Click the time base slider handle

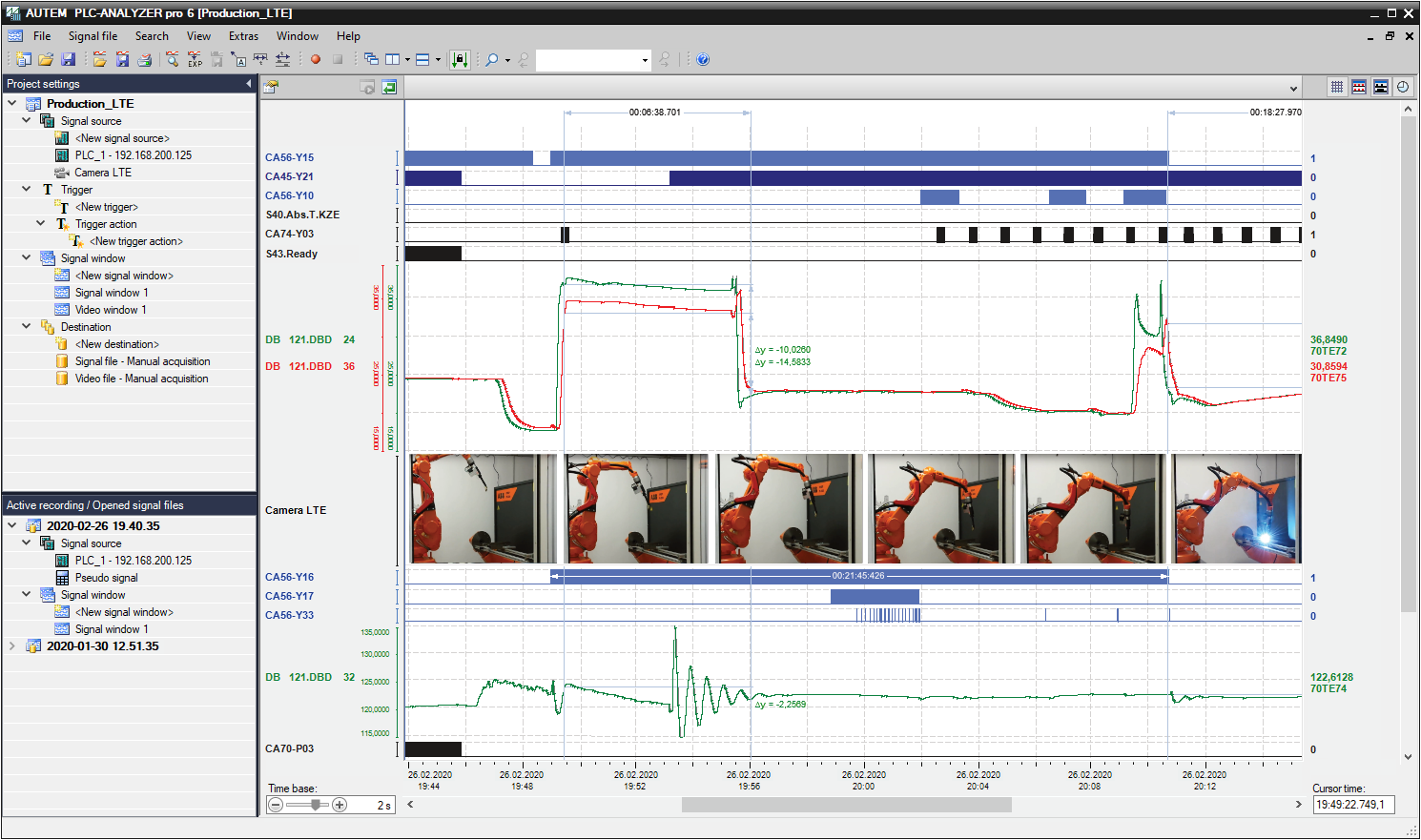coord(315,805)
